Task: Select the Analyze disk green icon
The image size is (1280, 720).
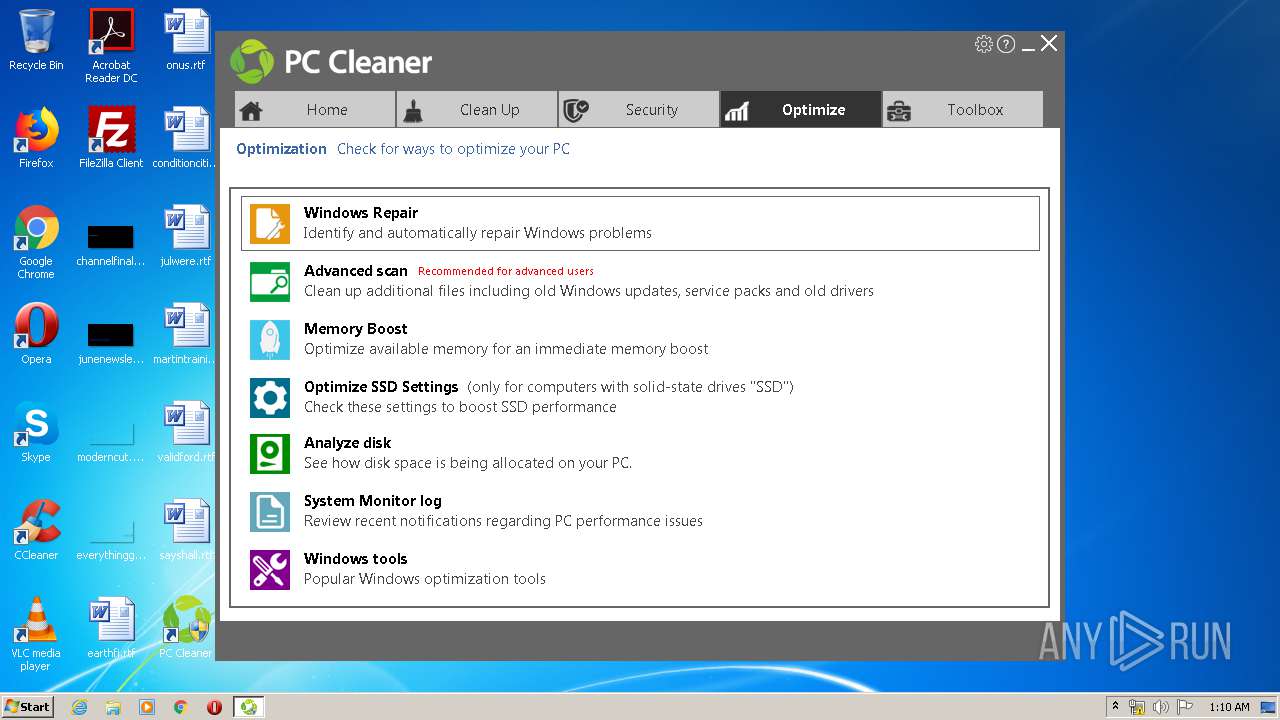Action: [x=270, y=454]
